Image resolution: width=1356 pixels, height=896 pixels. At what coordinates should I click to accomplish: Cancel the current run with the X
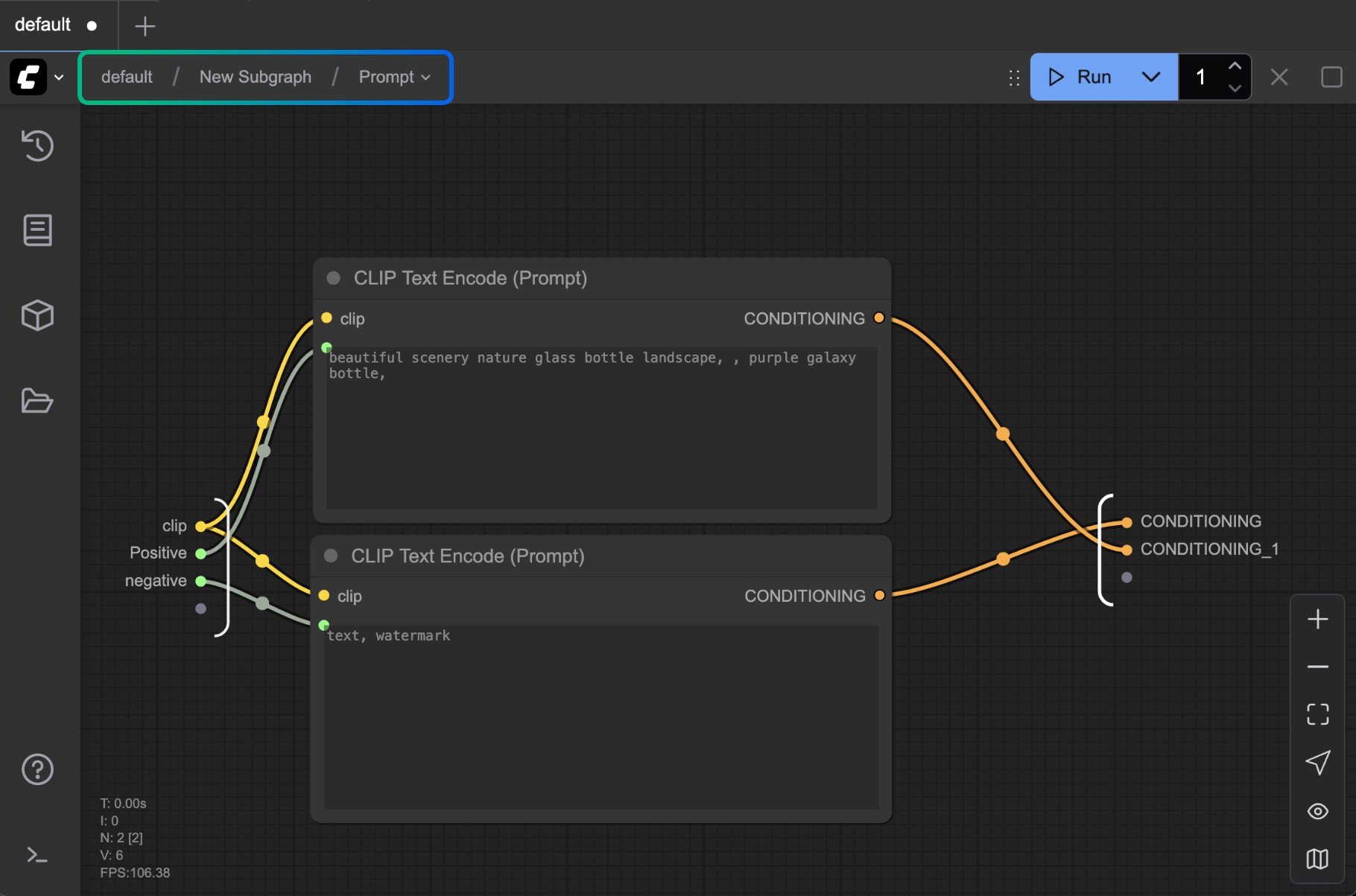1279,77
